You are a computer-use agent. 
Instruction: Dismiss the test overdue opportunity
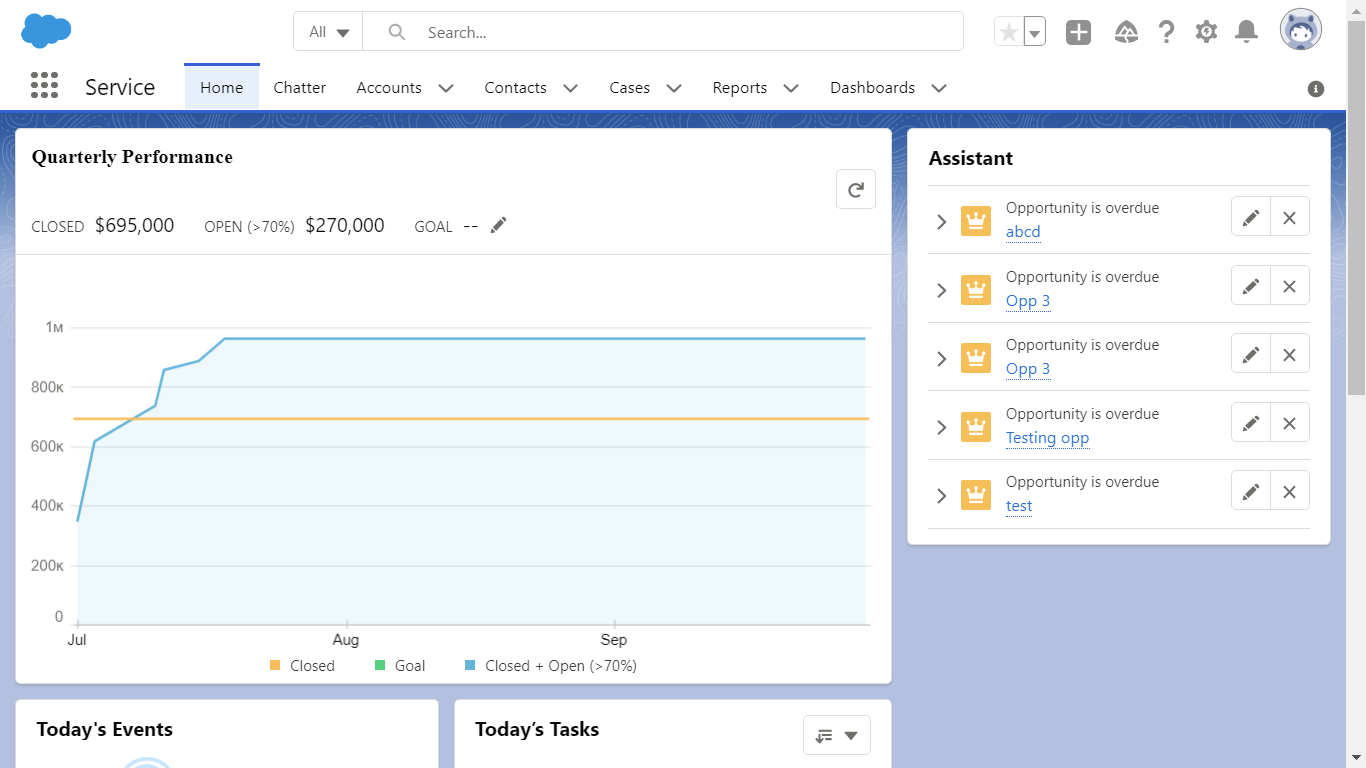point(1289,491)
